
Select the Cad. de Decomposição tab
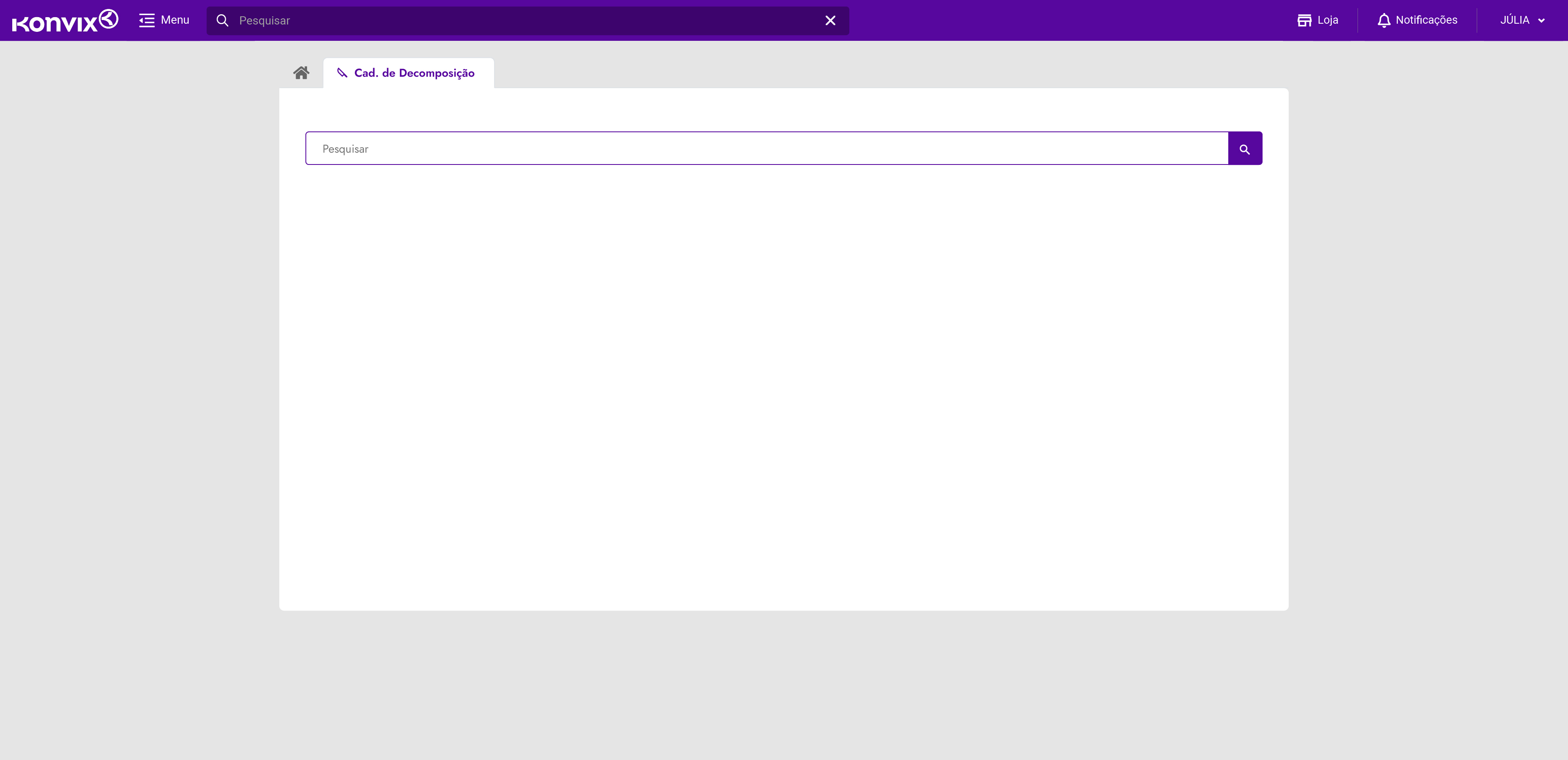[x=414, y=73]
